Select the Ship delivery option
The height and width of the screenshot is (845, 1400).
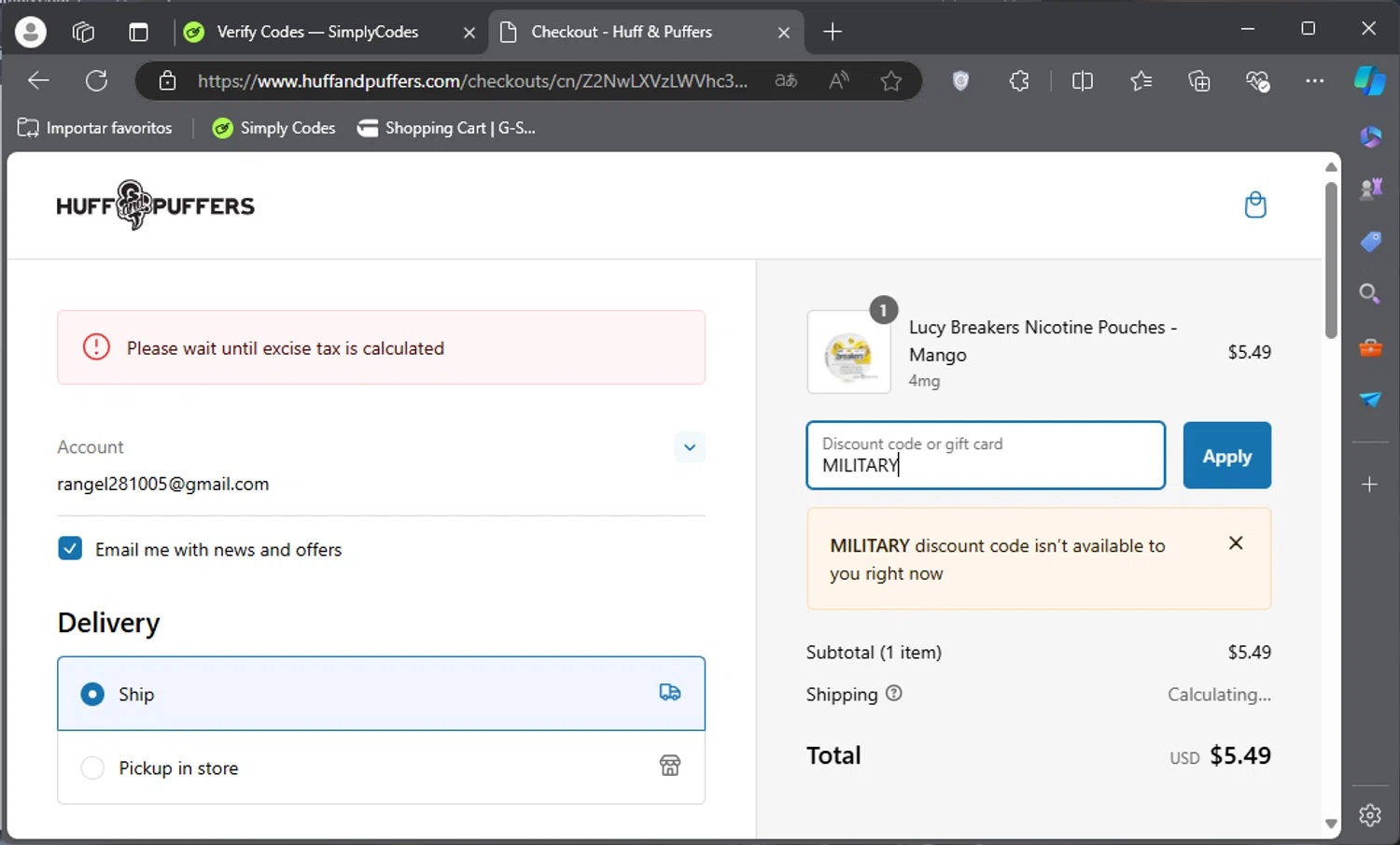point(92,695)
